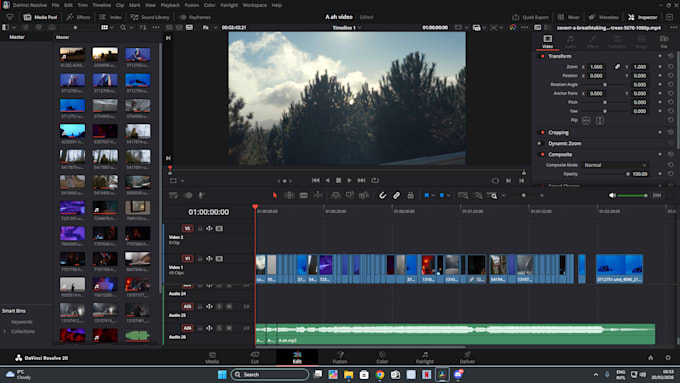Viewport: 680px width, 383px height.
Task: Click the Custom Zoom magnifier icon
Action: tap(492, 196)
